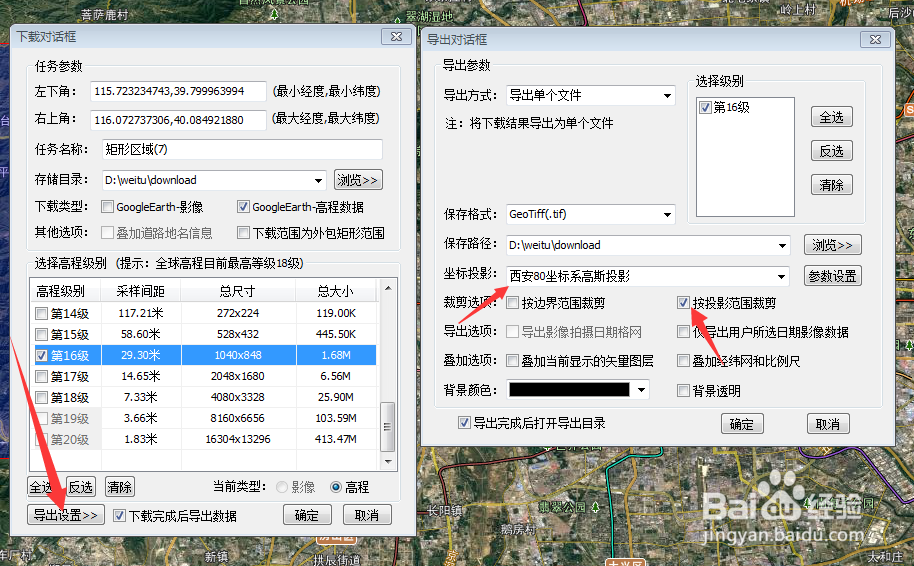Uncheck 第16级 in export level list
914x566 pixels.
click(705, 107)
